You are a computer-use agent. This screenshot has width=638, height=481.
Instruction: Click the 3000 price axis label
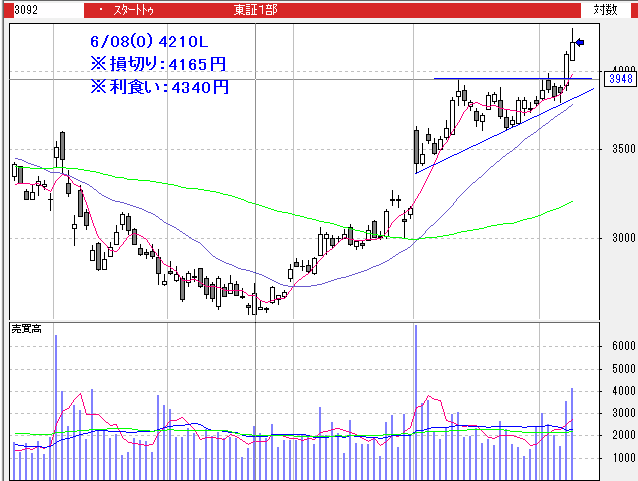621,238
